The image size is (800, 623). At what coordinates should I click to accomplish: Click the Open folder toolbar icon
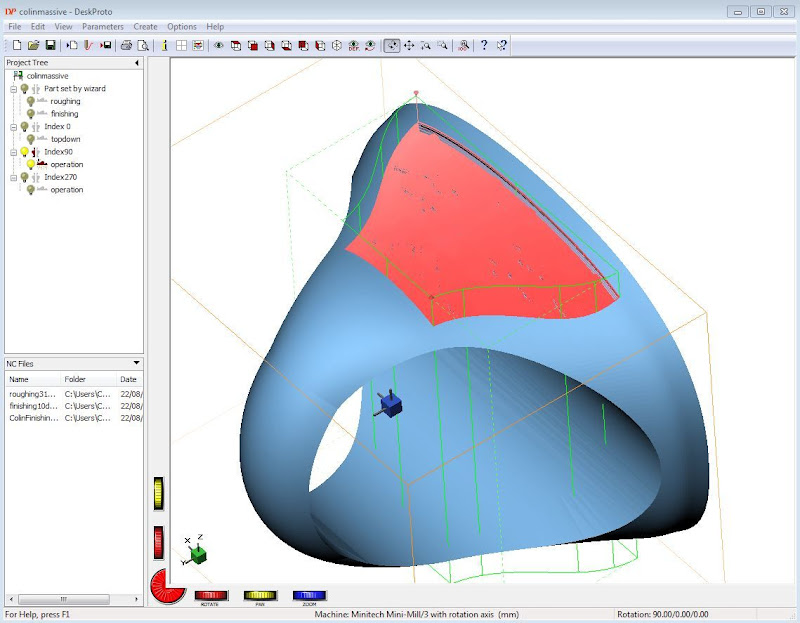[x=34, y=45]
